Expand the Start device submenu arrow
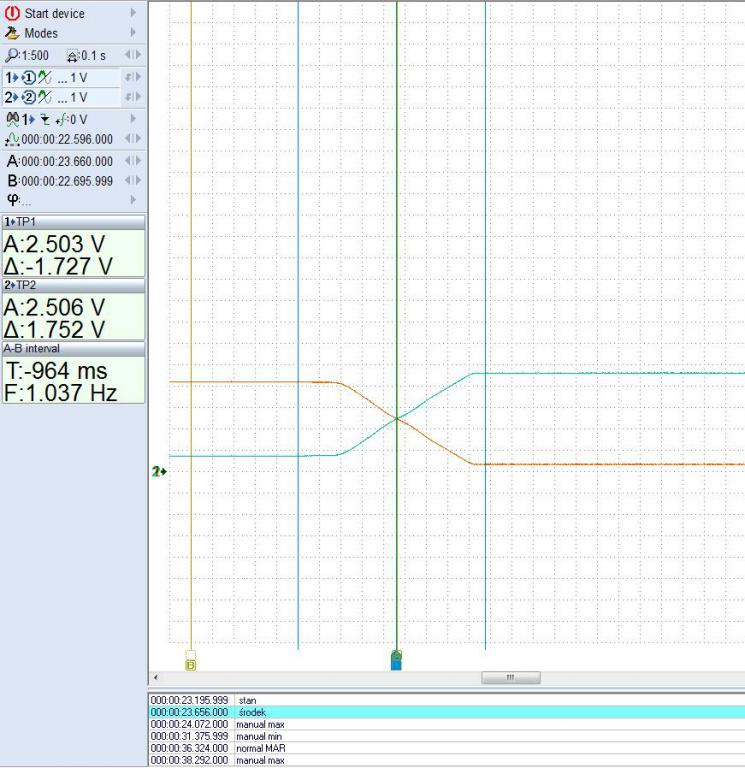The image size is (745, 768). (x=134, y=13)
